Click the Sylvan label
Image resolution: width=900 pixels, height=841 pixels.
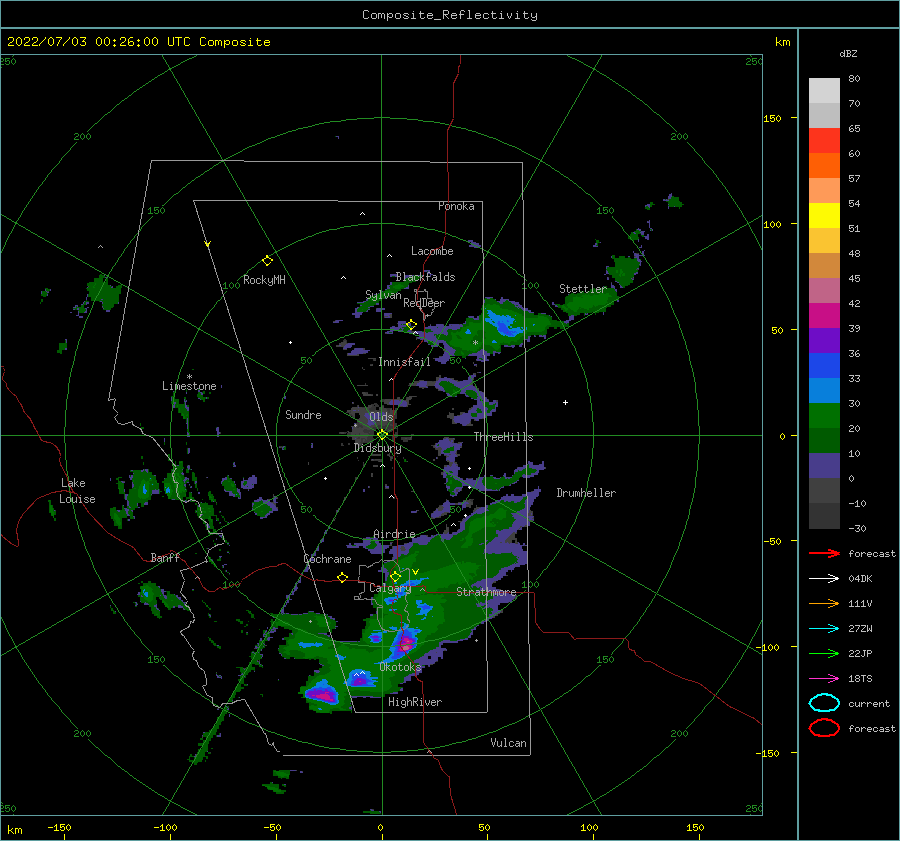pyautogui.click(x=383, y=295)
